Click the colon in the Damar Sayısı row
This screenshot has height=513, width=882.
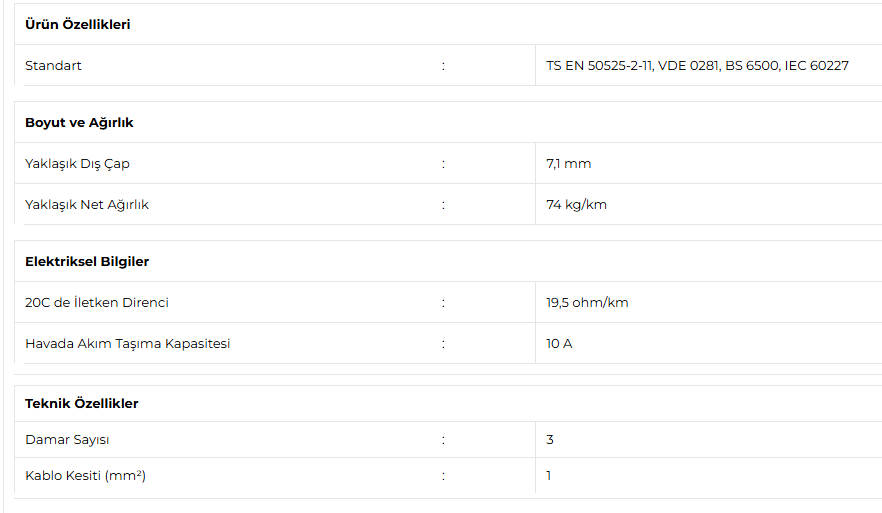click(x=443, y=440)
